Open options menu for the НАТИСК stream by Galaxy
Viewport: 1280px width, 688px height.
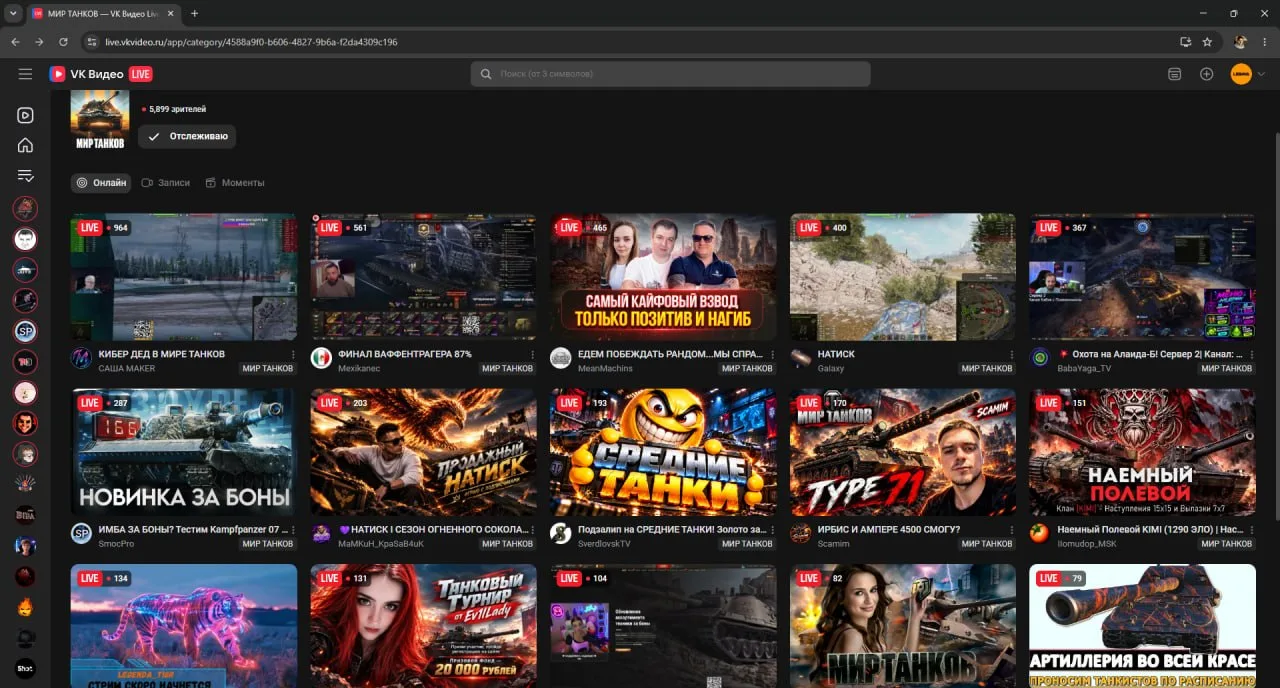click(x=1013, y=354)
